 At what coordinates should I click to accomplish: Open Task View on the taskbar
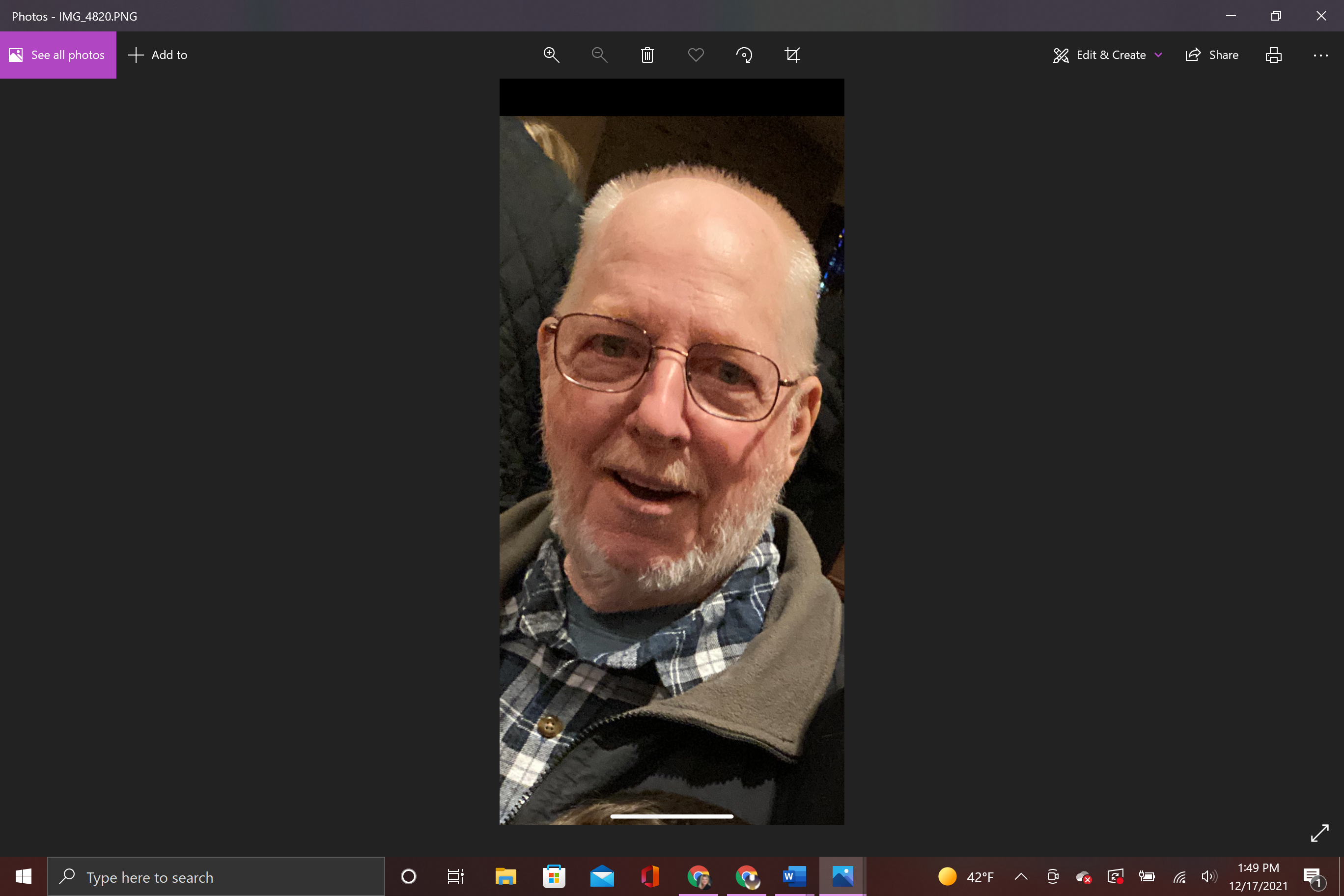tap(455, 876)
